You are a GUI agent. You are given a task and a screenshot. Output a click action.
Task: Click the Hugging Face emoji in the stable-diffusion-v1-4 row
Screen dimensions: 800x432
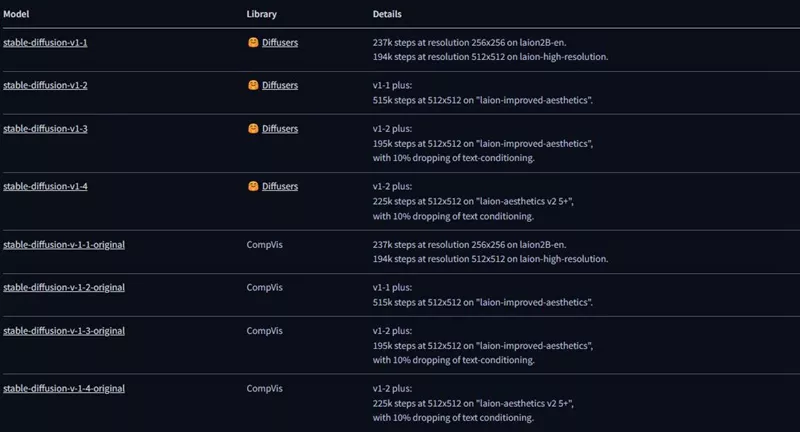tap(253, 186)
